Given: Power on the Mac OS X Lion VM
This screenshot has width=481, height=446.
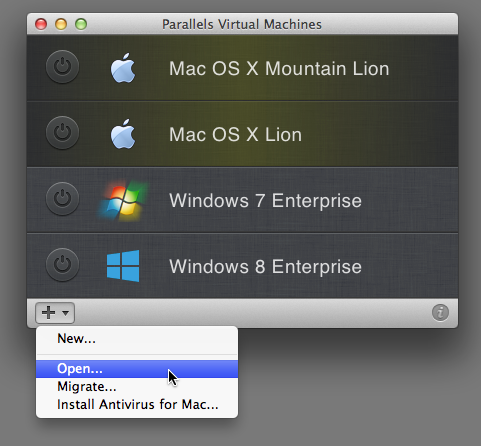Looking at the screenshot, I should coord(62,133).
